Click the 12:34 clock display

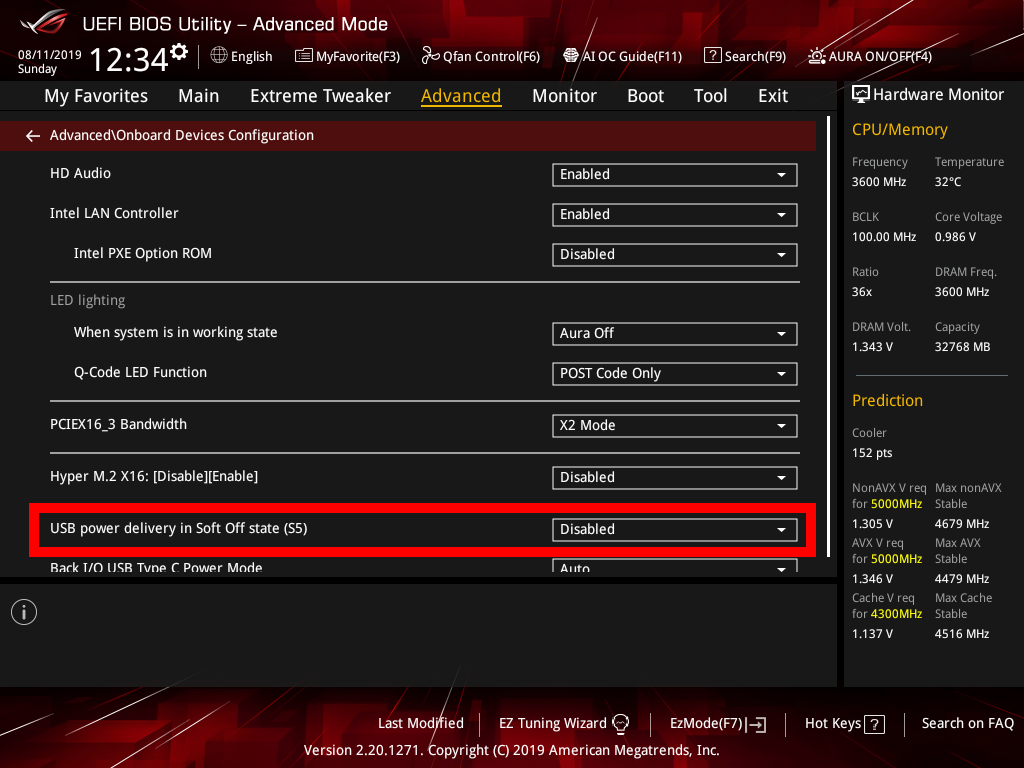point(129,59)
